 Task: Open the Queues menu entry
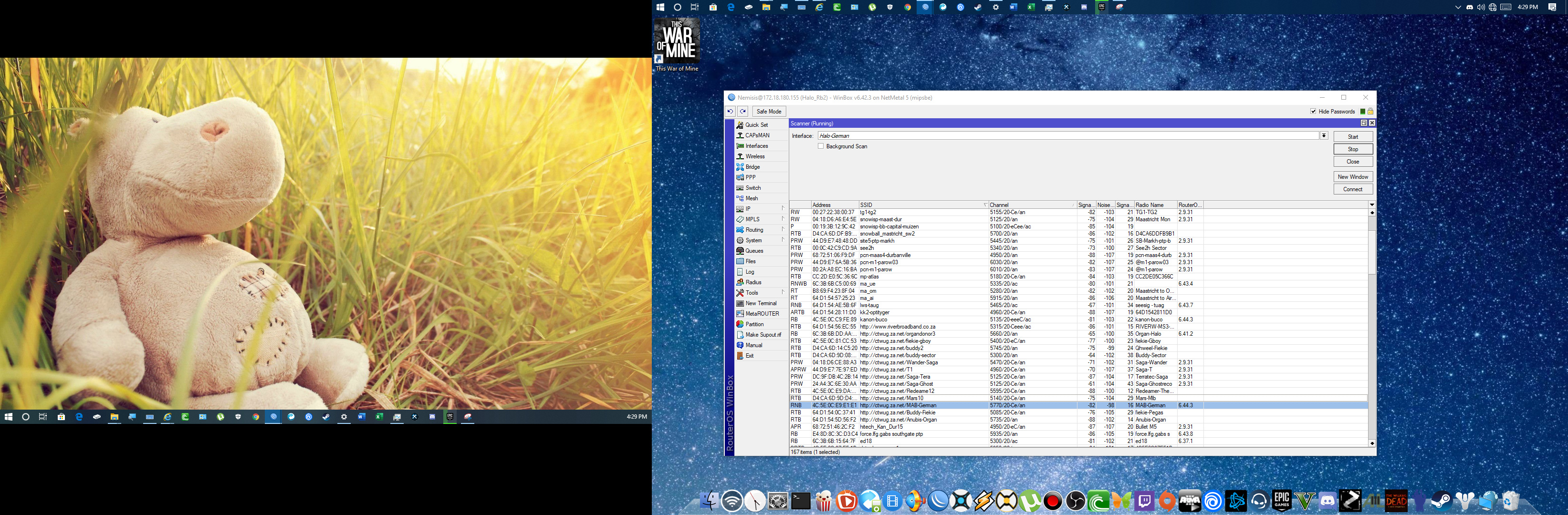pyautogui.click(x=754, y=250)
